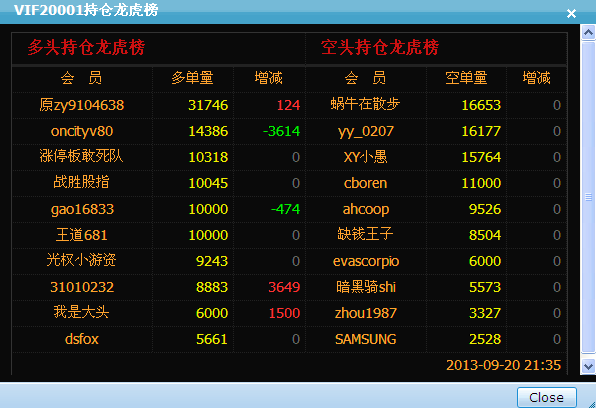Screen dimensions: 596x408
Task: Click 空头持仓龙虎榜 section title
Action: coord(380,48)
